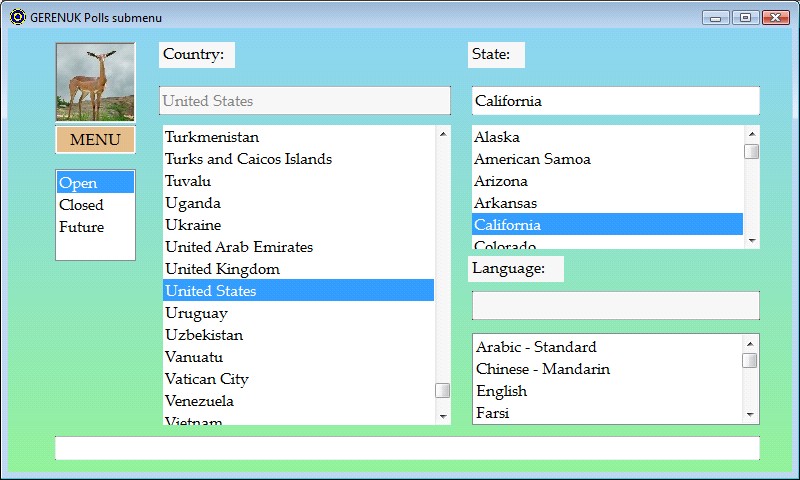Click down arrow of language list scrollbar
This screenshot has height=480, width=800.
750,415
